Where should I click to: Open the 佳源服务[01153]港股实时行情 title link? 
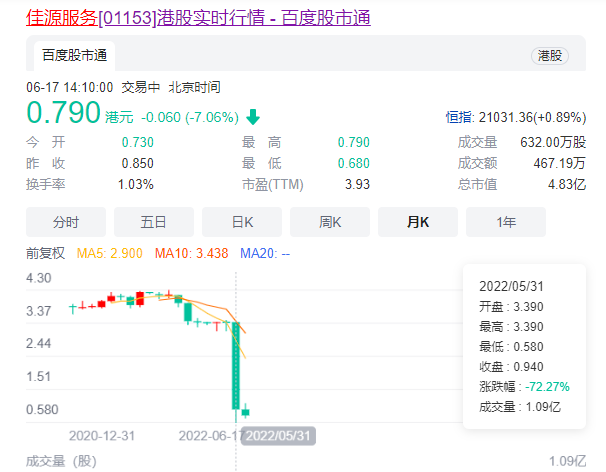(x=198, y=18)
